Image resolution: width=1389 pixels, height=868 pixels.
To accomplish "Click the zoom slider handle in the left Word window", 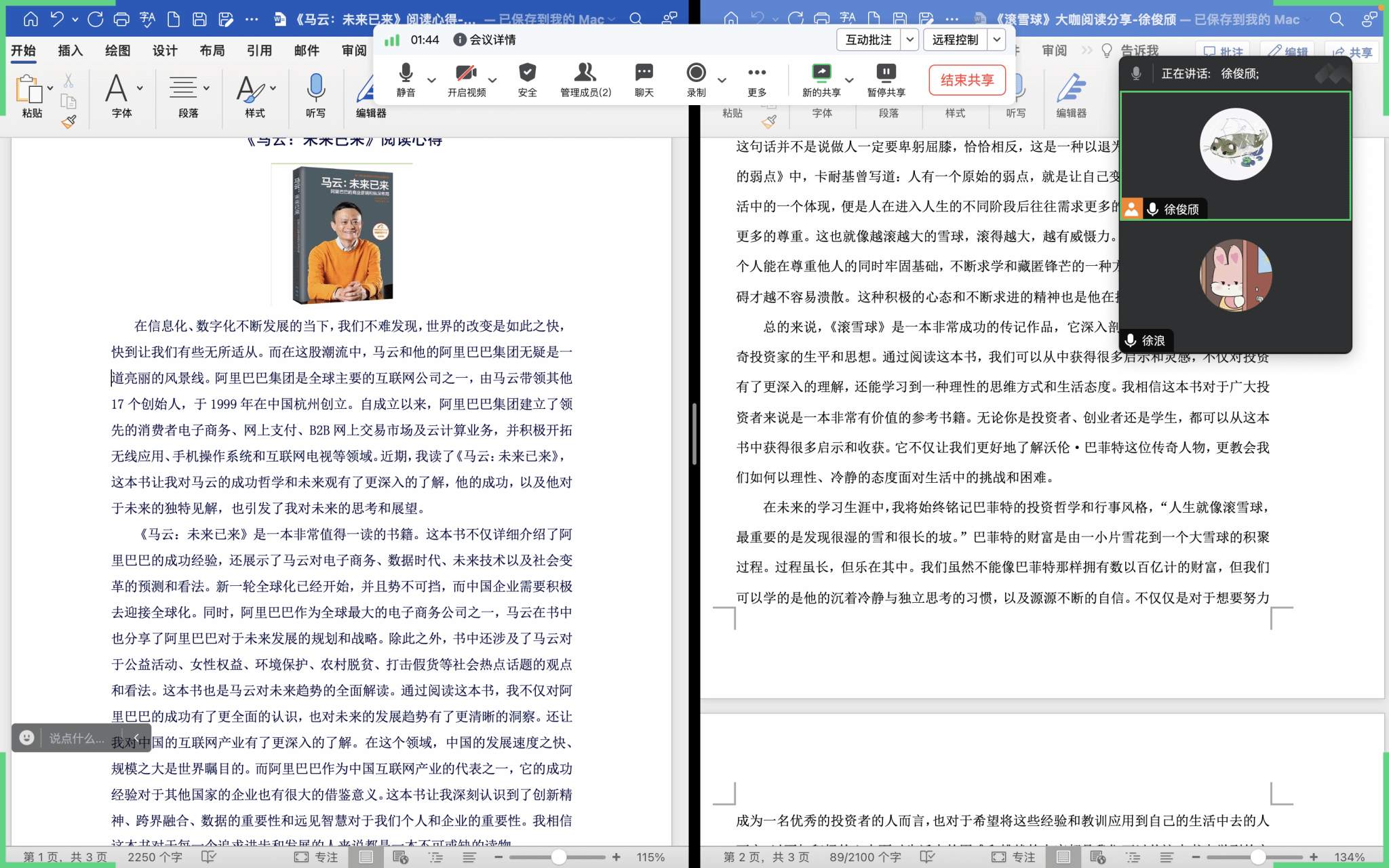I will click(x=558, y=857).
